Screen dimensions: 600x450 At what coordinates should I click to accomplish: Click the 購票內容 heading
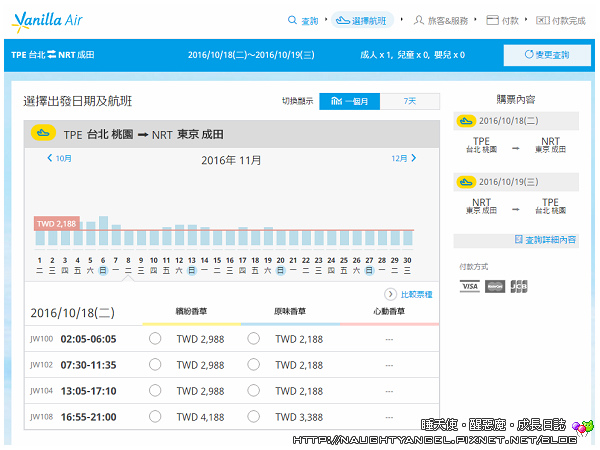click(x=515, y=99)
